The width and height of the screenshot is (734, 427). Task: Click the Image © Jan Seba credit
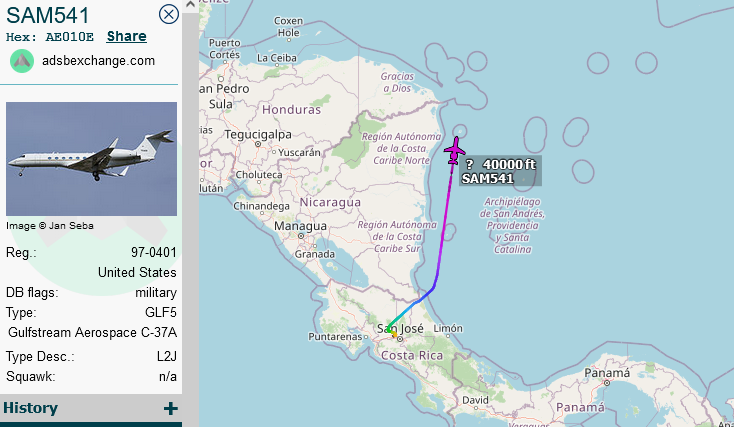tap(50, 226)
